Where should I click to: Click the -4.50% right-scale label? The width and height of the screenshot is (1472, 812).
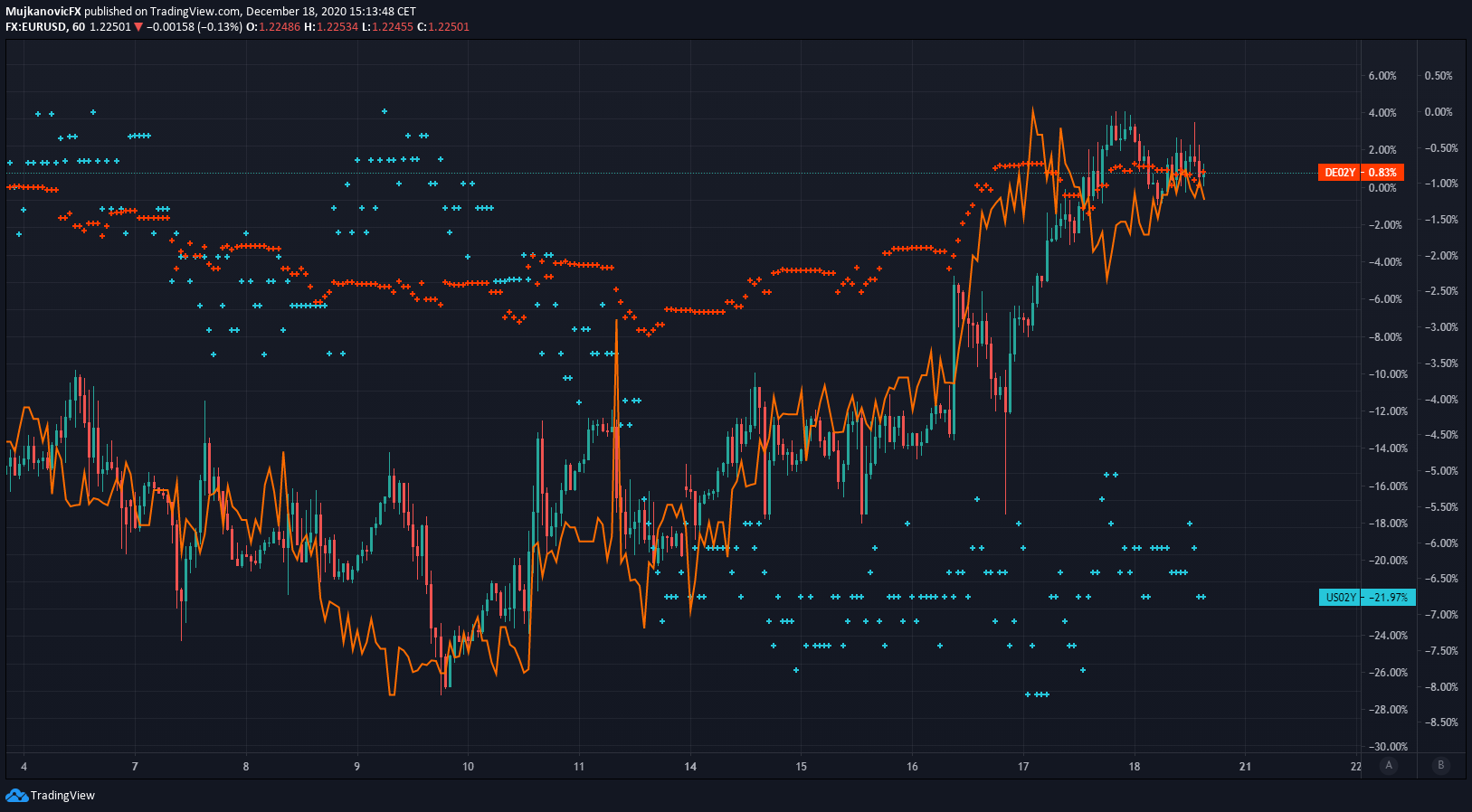1440,435
